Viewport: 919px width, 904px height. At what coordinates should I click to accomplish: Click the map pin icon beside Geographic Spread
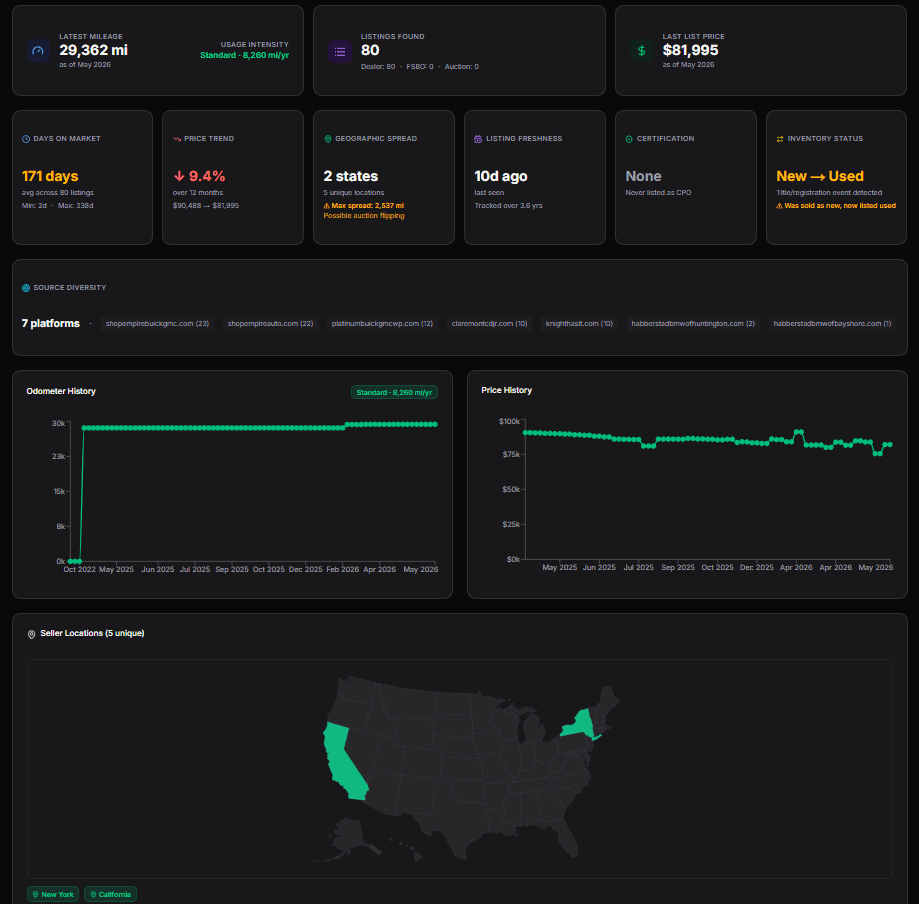[x=328, y=139]
